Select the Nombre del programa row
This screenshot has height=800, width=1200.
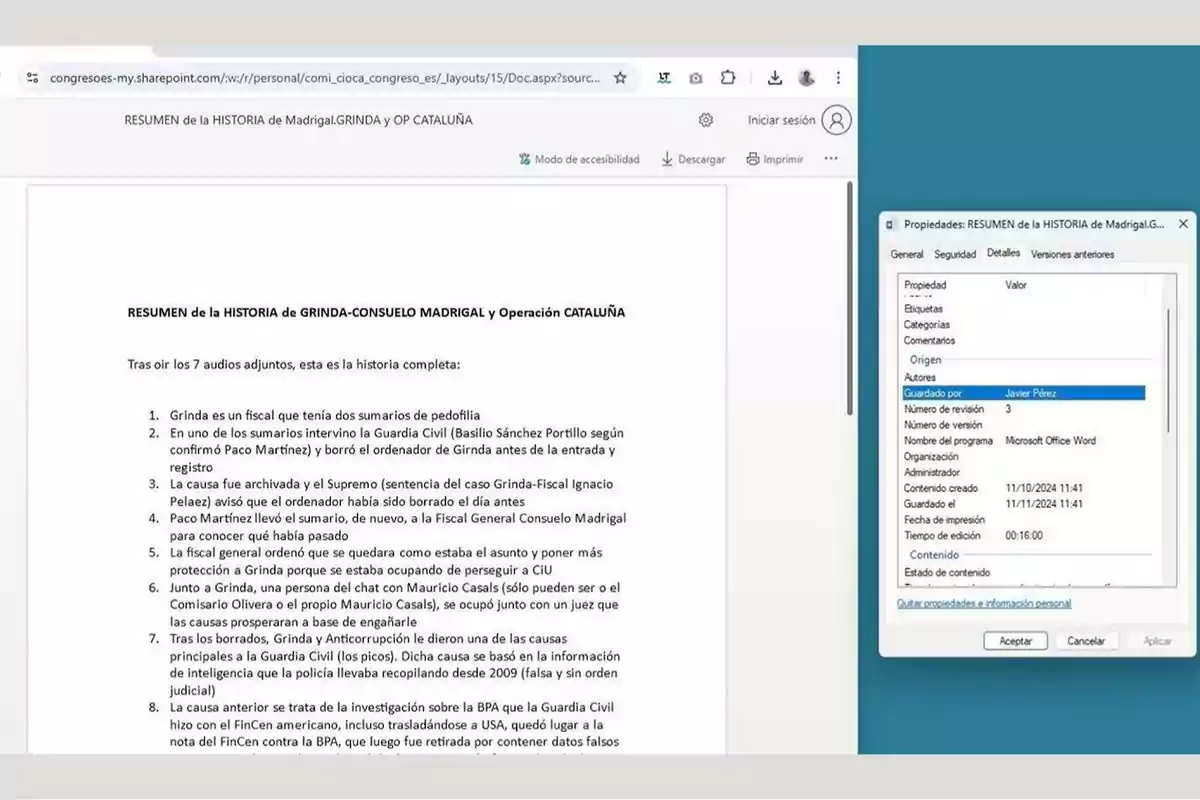coord(1023,441)
